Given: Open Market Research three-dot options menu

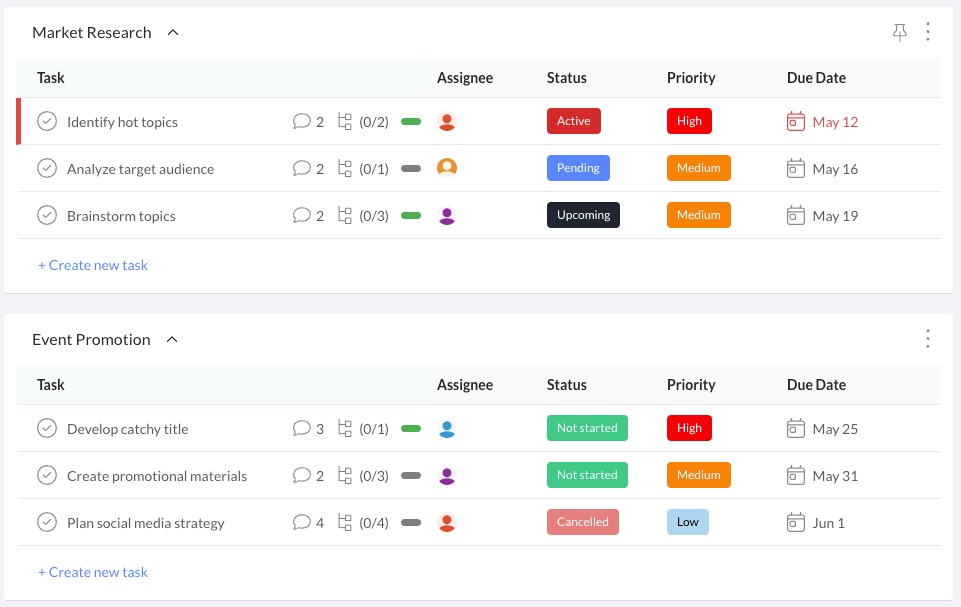Looking at the screenshot, I should click(927, 32).
